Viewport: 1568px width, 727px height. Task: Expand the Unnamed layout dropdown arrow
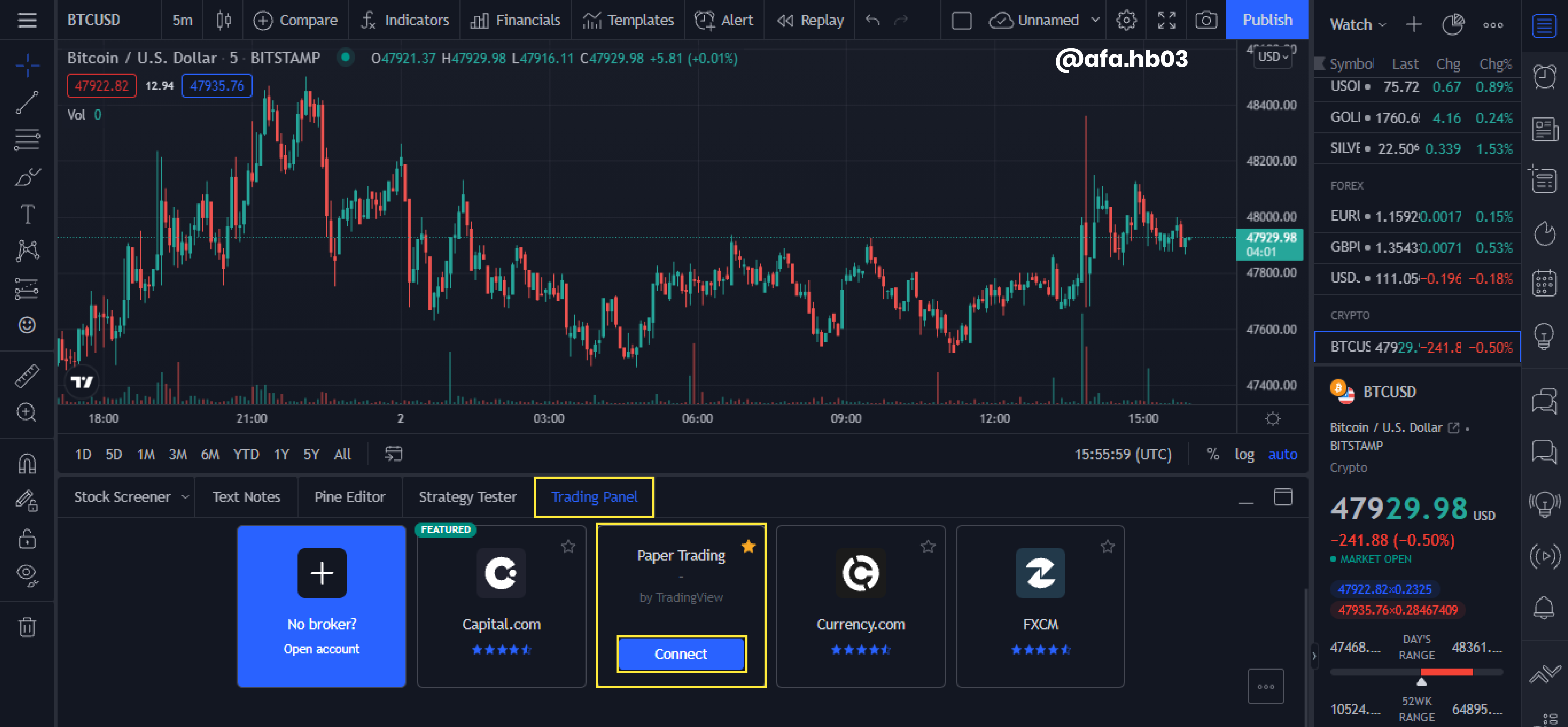(1095, 20)
